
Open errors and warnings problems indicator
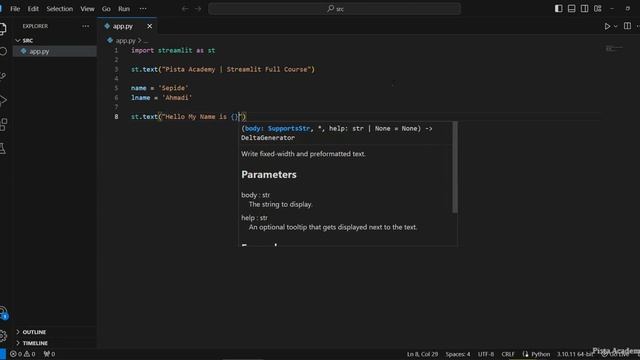[23, 354]
